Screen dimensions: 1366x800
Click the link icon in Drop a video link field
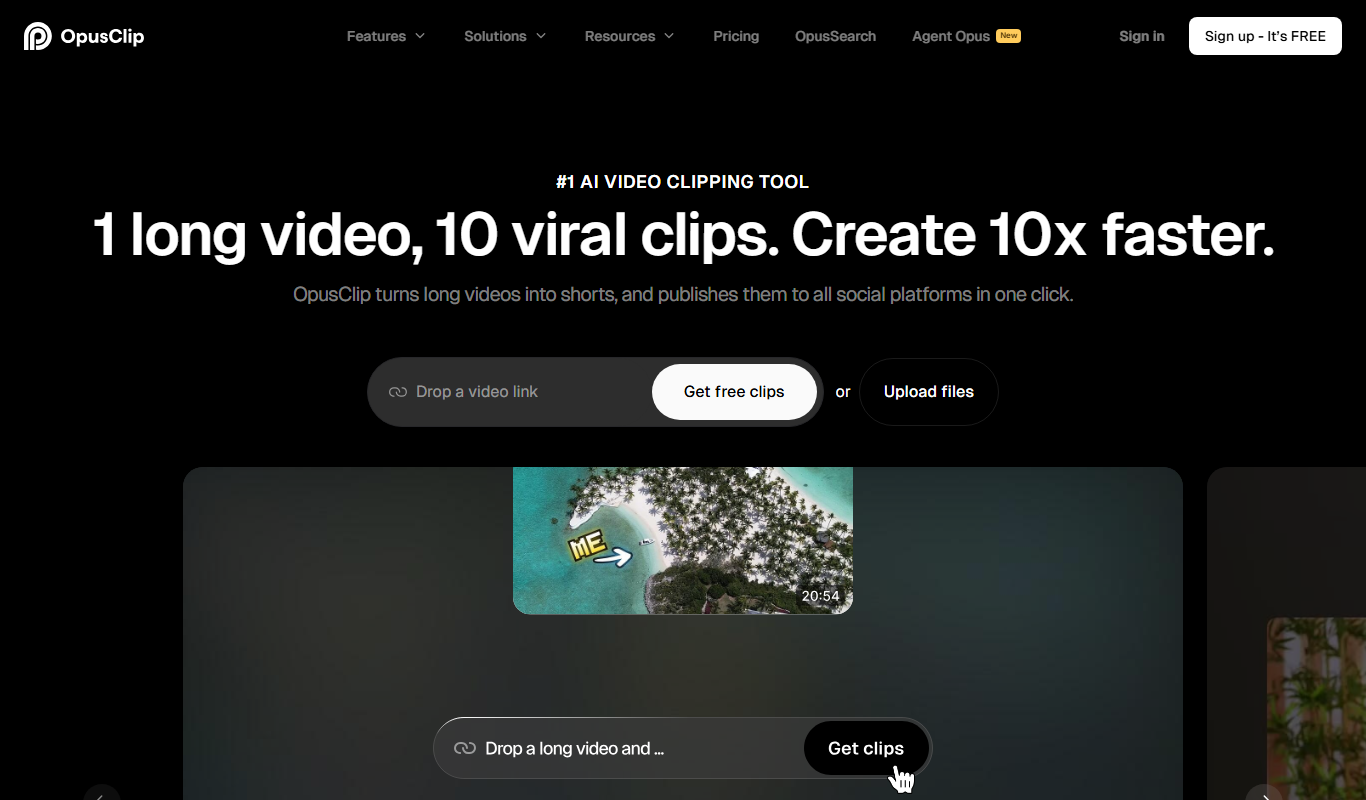398,392
